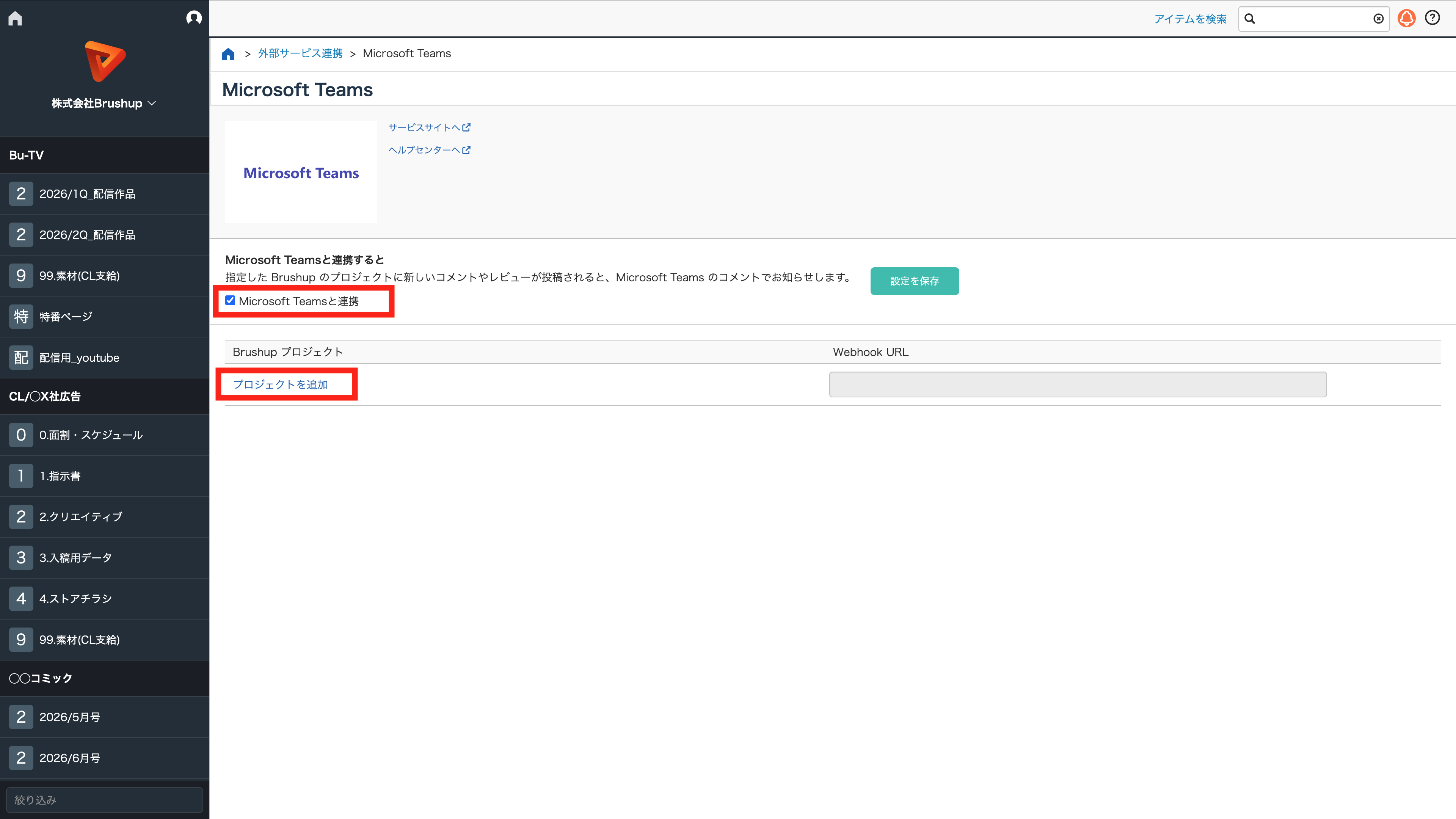Click the 配 icon badge of 配信用_youtube
The width and height of the screenshot is (1456, 819).
point(21,358)
